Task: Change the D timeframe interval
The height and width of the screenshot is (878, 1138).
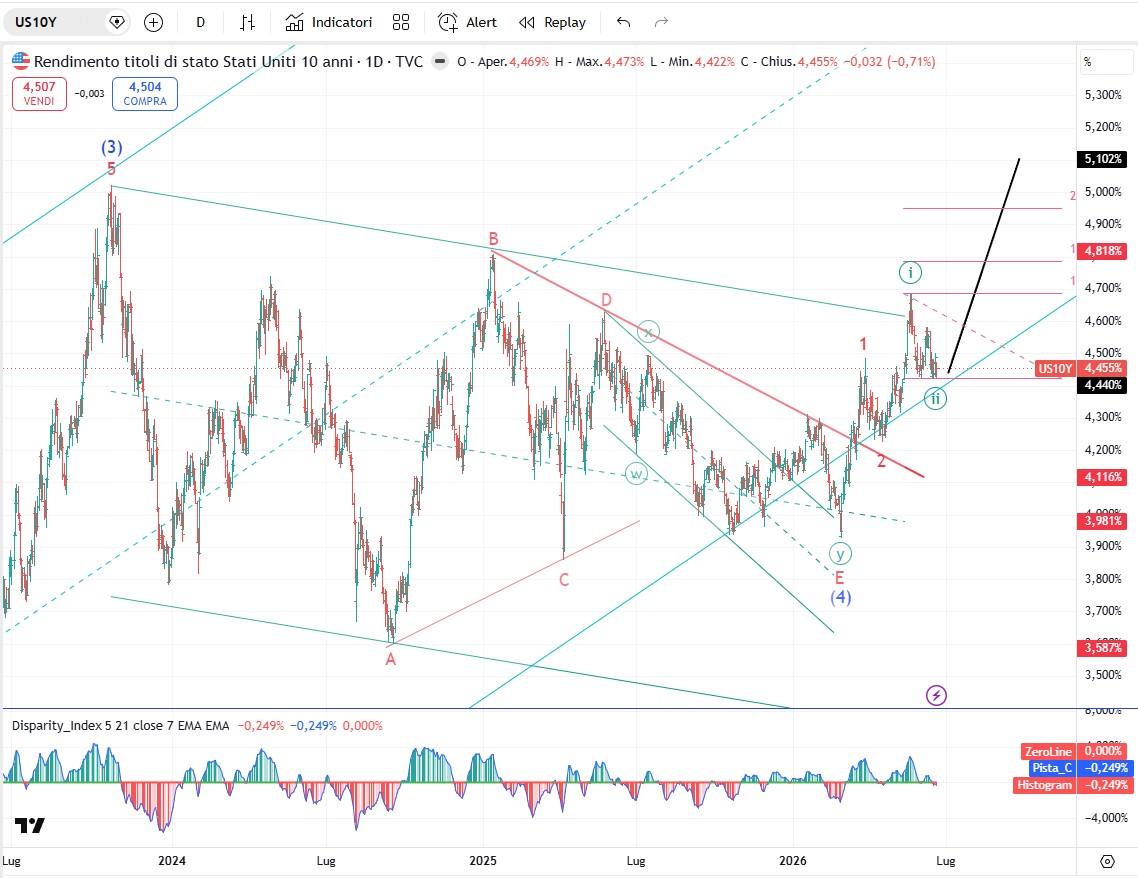Action: click(x=200, y=22)
